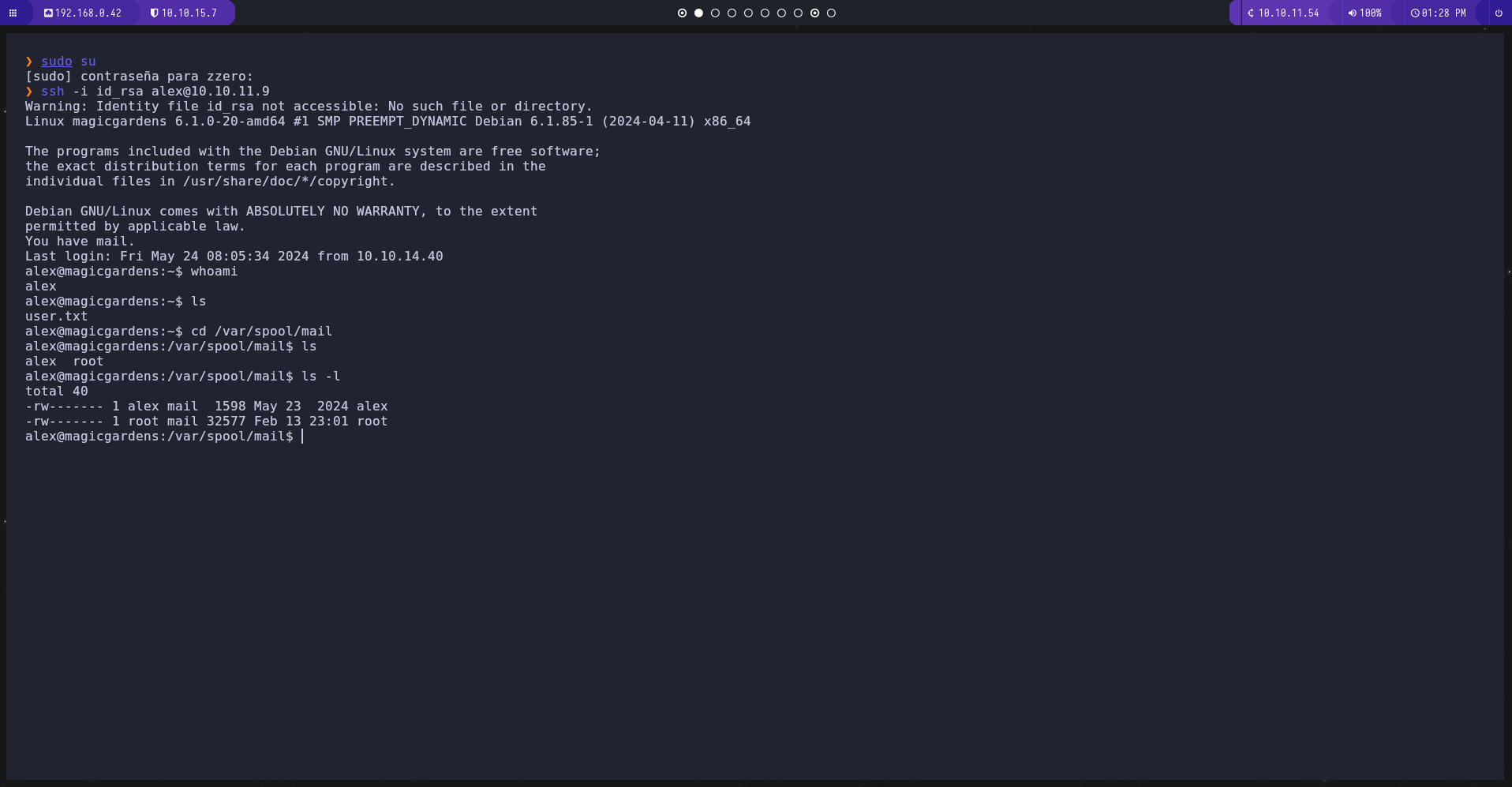The height and width of the screenshot is (787, 1512).
Task: Switch to the first workspace dot
Action: [x=682, y=13]
